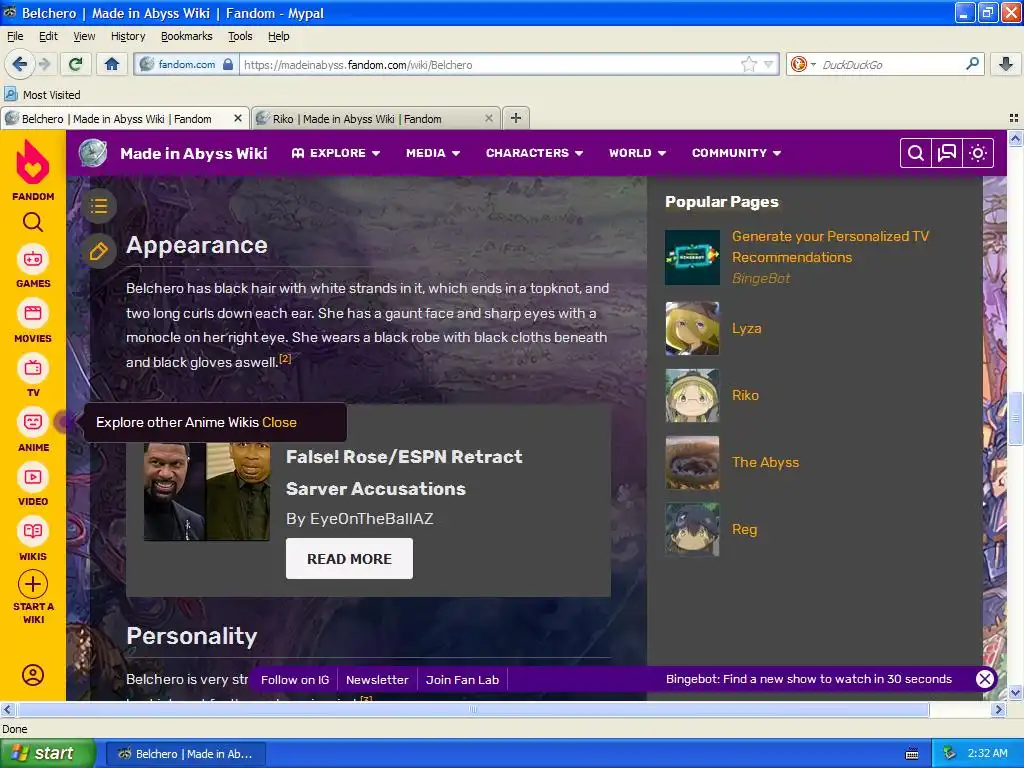1024x768 pixels.
Task: Click the Close link in anime tooltip
Action: click(280, 422)
